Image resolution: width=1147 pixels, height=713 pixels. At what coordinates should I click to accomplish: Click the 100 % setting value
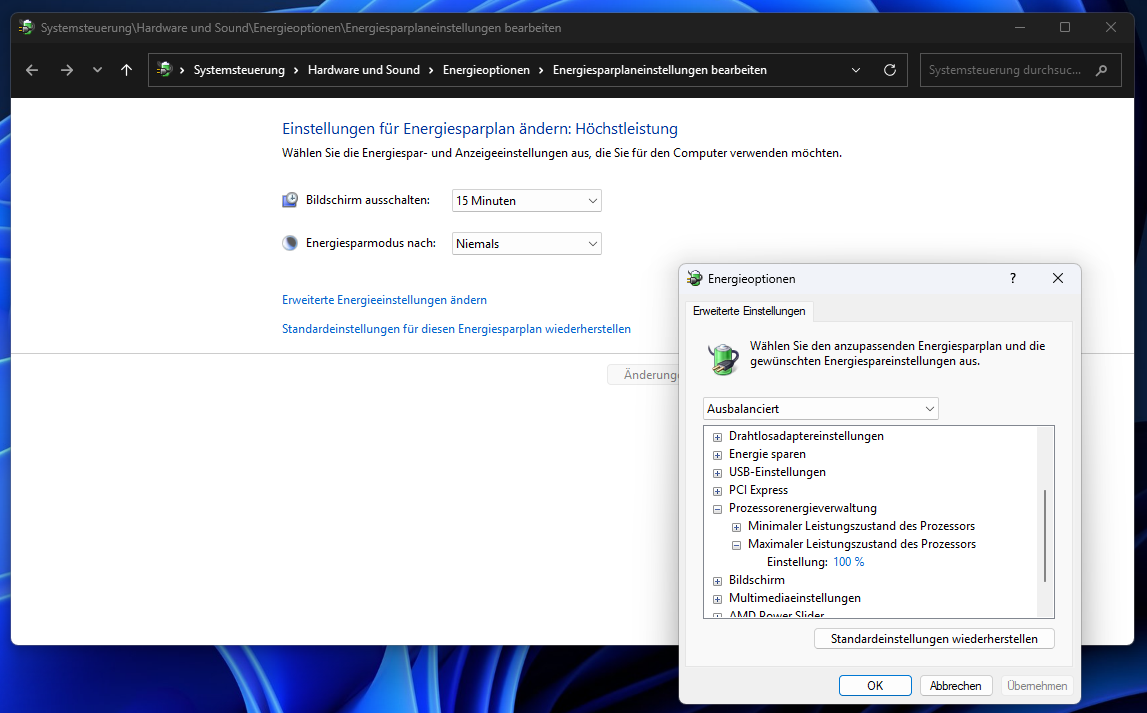click(849, 562)
